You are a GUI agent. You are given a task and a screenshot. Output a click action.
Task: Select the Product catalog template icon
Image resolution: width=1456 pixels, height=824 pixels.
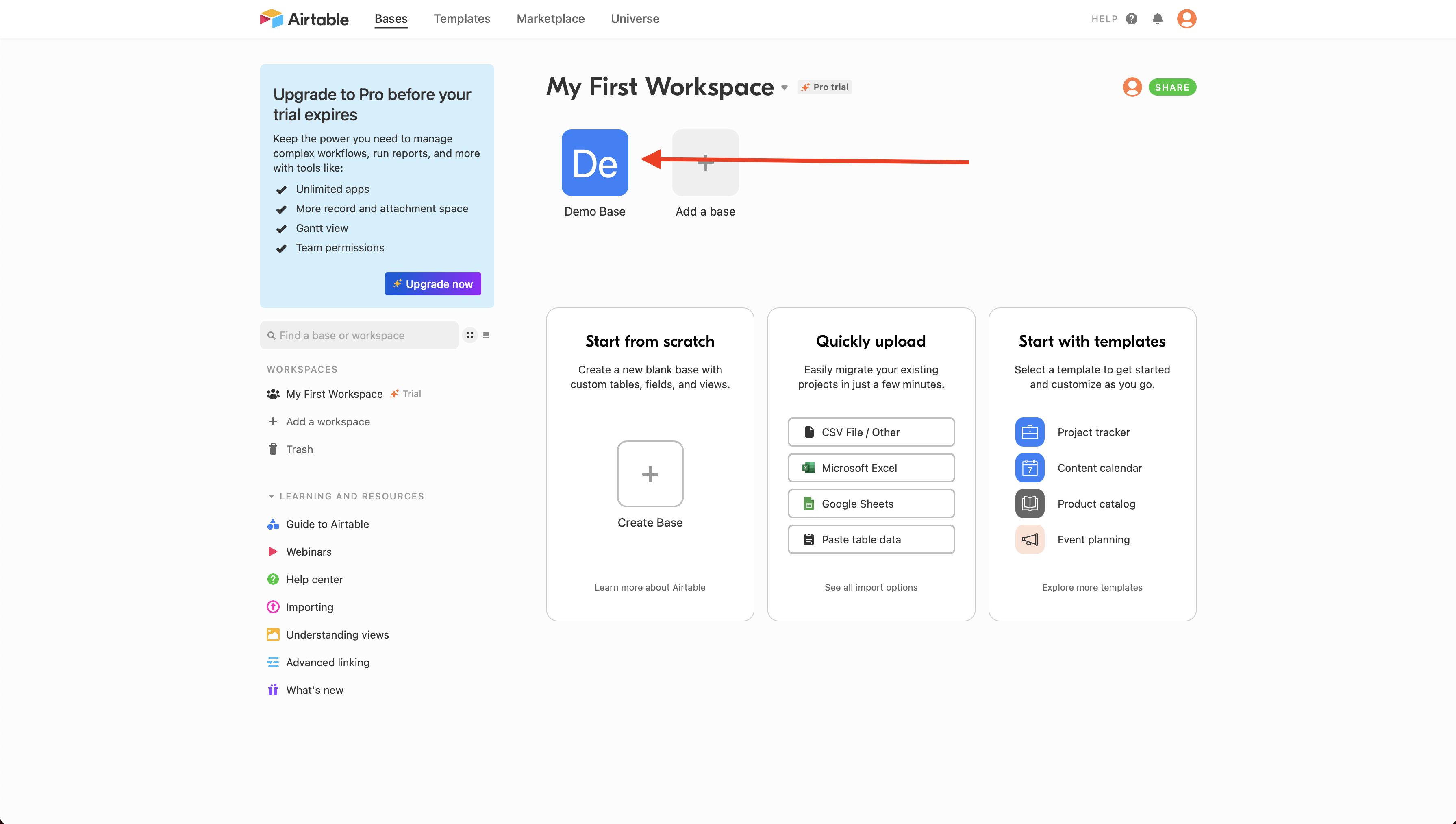[x=1030, y=504]
